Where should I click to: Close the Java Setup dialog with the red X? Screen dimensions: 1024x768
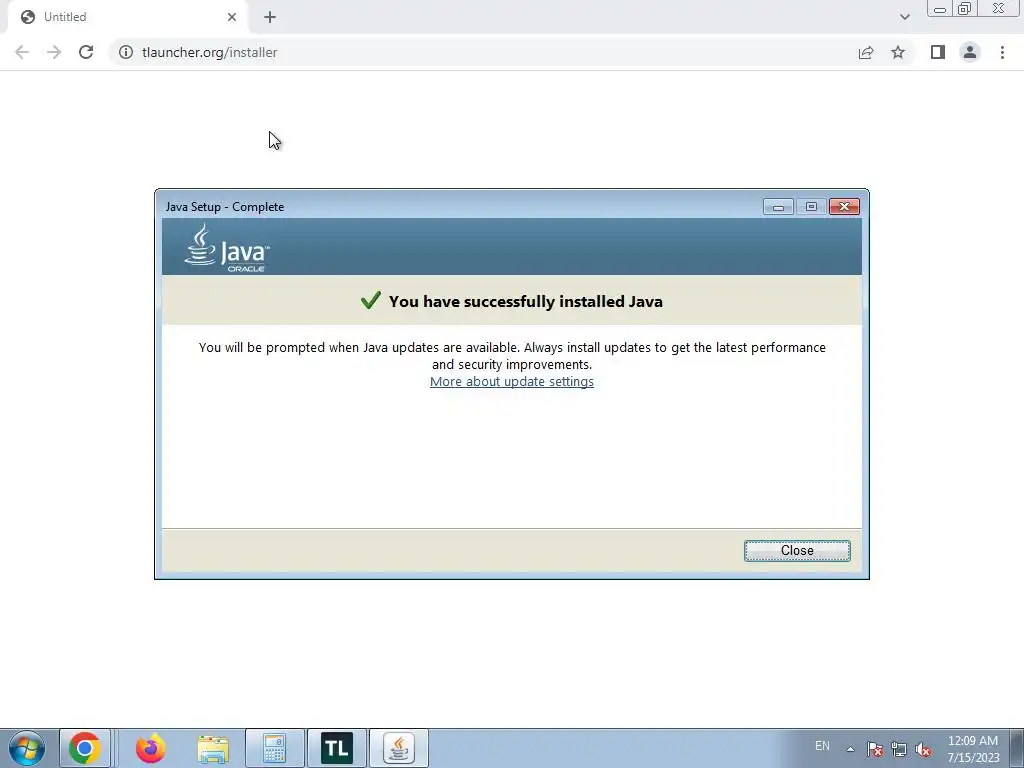tap(844, 206)
